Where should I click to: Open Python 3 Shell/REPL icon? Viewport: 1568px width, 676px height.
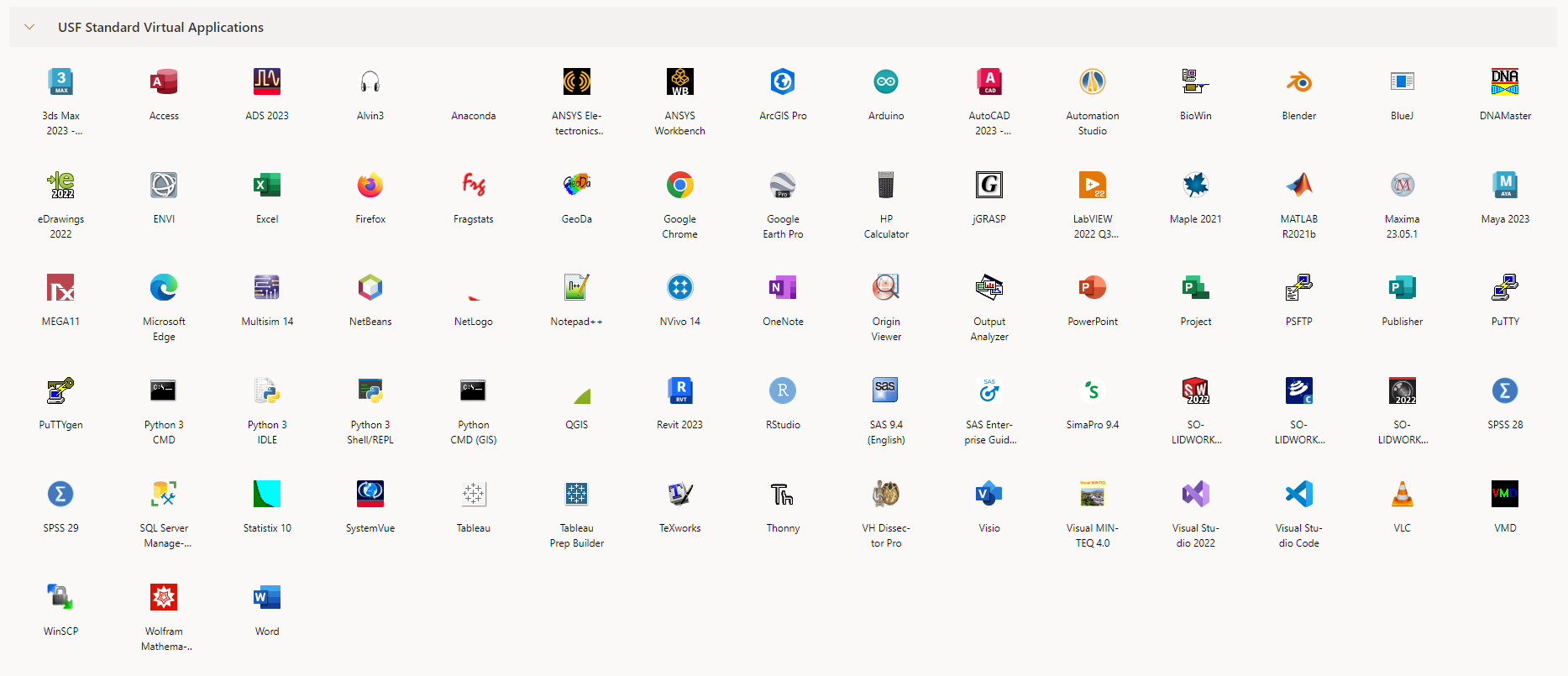click(370, 391)
